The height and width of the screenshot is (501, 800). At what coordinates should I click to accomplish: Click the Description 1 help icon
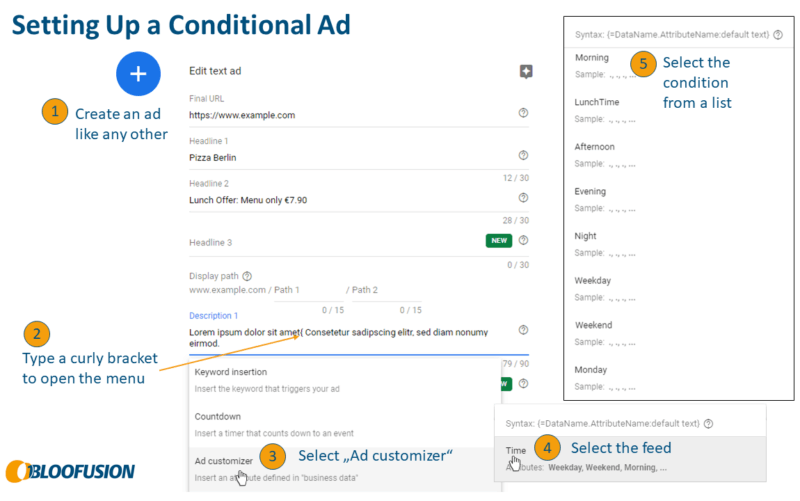coord(524,330)
